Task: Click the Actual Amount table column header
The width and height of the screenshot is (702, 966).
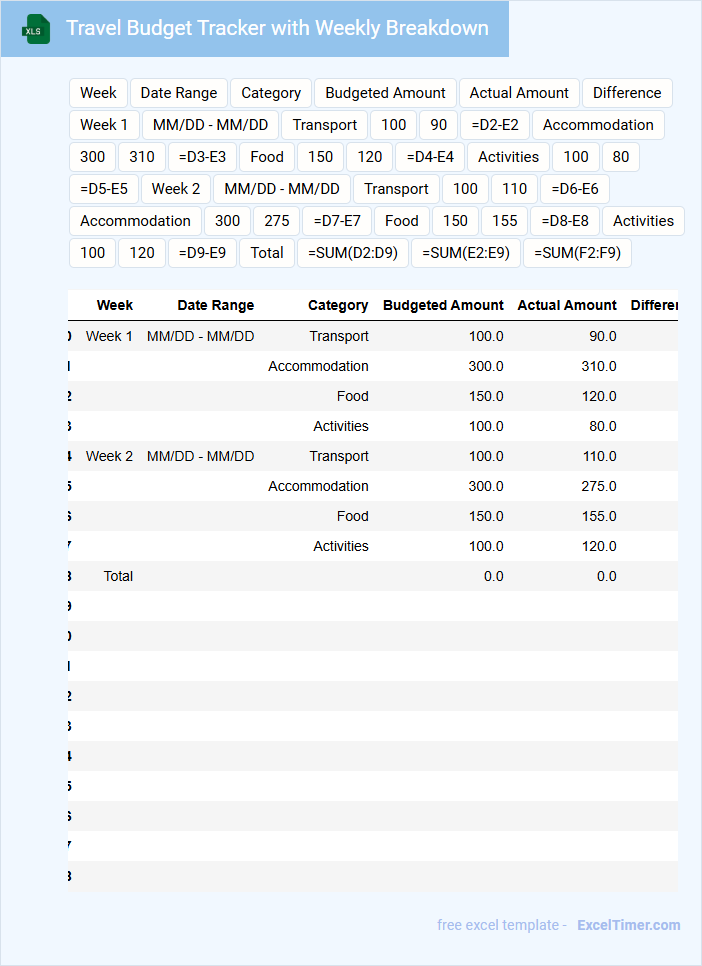Action: coord(567,305)
